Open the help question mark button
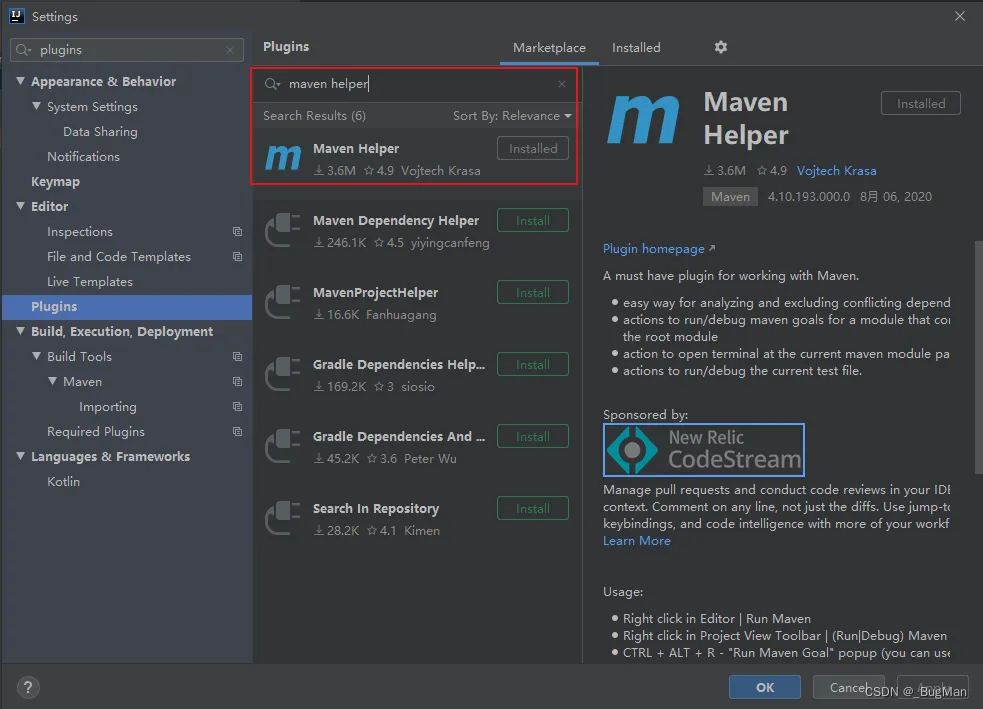 28,688
